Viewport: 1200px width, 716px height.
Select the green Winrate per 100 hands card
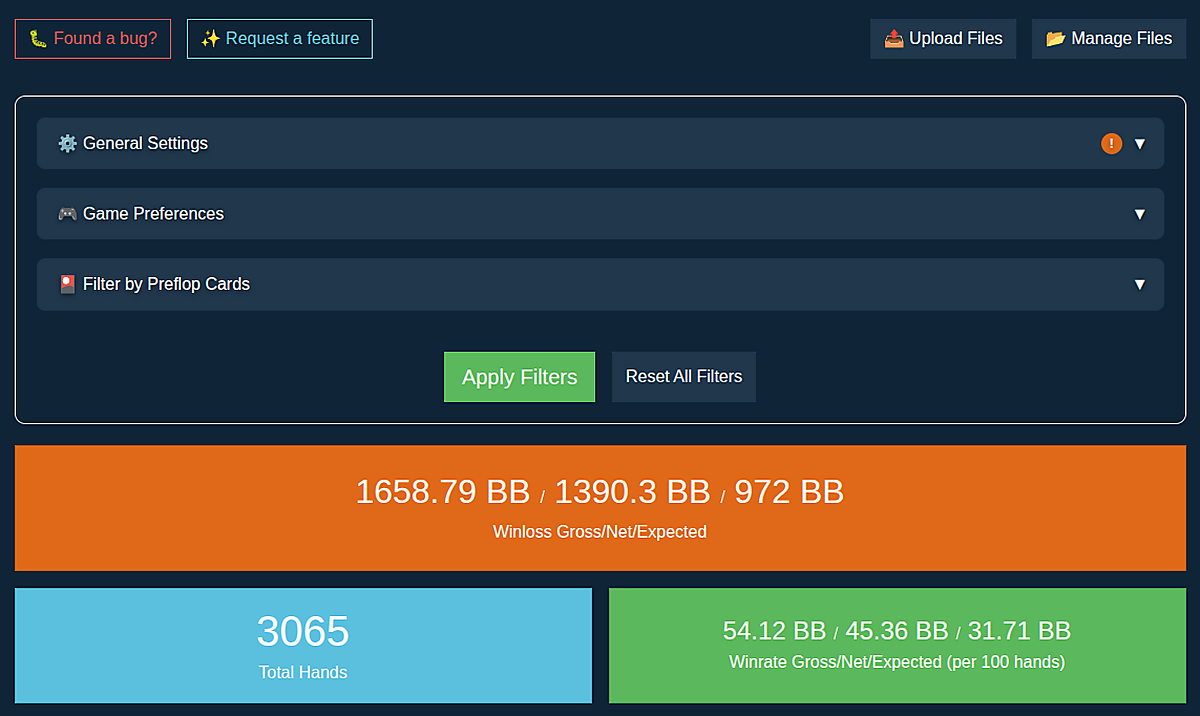(897, 645)
